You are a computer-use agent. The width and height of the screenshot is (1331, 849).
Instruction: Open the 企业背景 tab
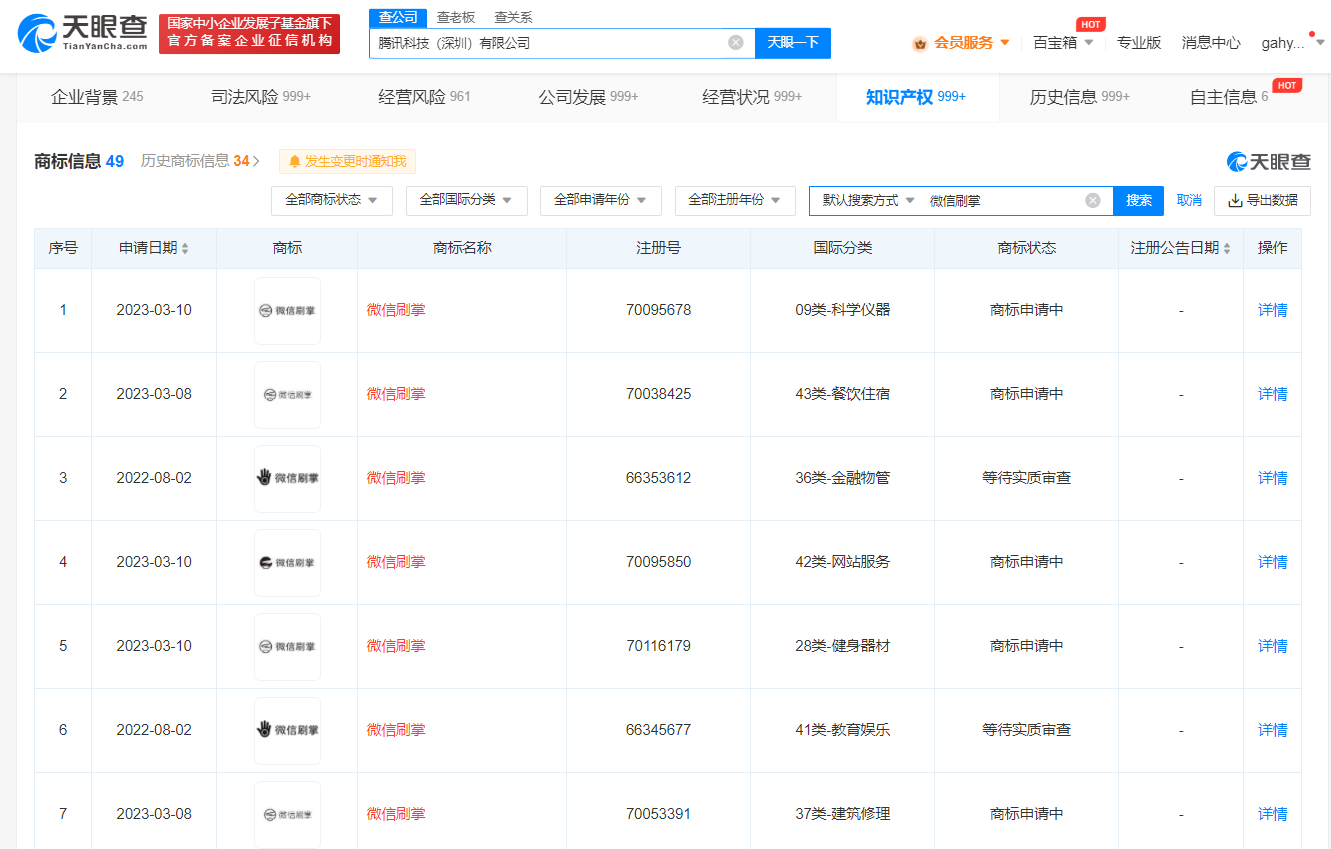click(x=97, y=97)
